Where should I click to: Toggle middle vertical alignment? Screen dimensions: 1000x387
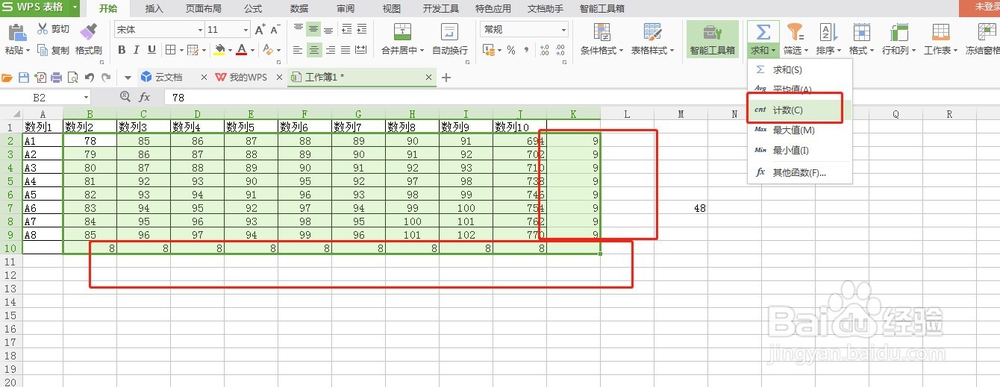click(x=313, y=29)
